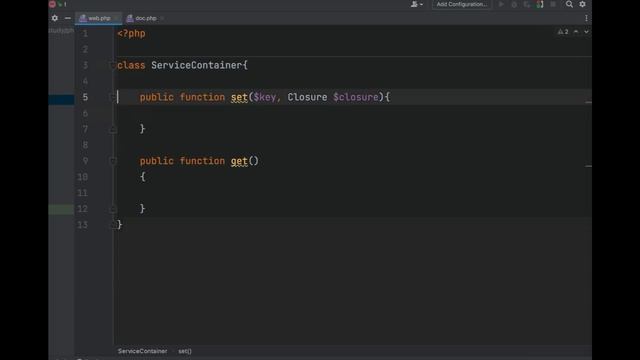The width and height of the screenshot is (640, 360).
Task: Hide the project panel with minus icon
Action: coord(67,18)
